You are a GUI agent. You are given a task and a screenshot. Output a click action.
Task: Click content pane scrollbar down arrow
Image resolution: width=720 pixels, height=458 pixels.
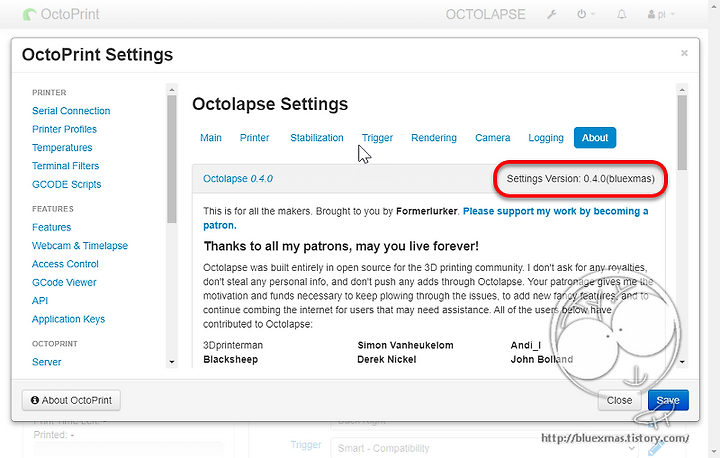tap(682, 362)
